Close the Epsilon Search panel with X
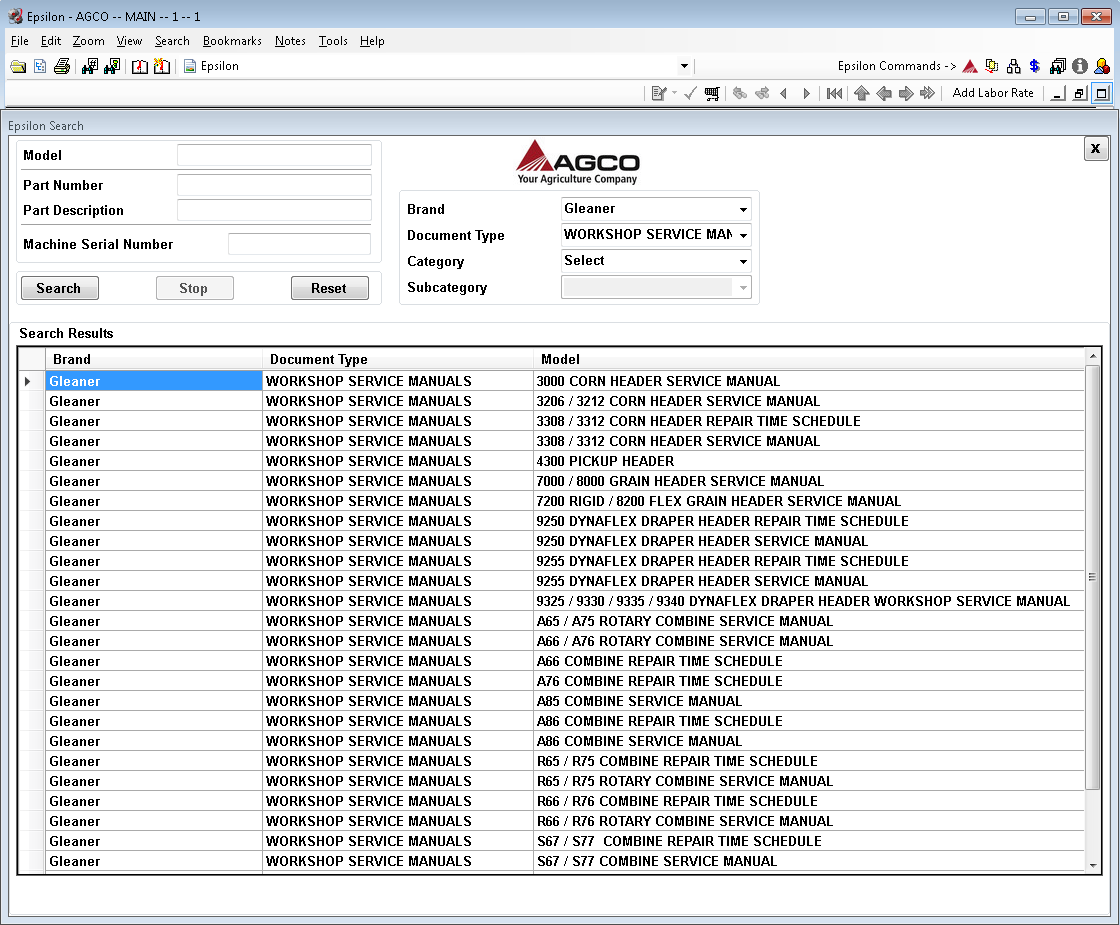Viewport: 1120px width, 925px height. click(x=1095, y=149)
